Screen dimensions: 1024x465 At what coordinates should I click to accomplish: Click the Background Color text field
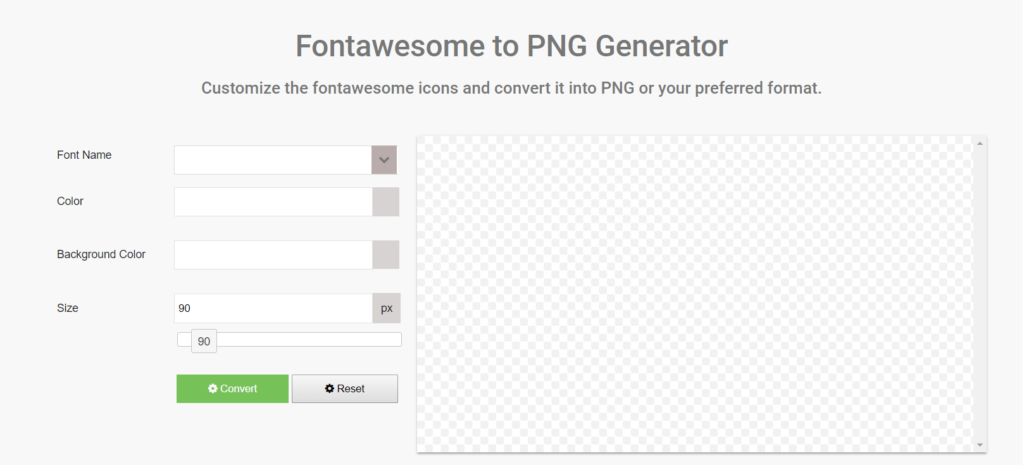(x=273, y=255)
